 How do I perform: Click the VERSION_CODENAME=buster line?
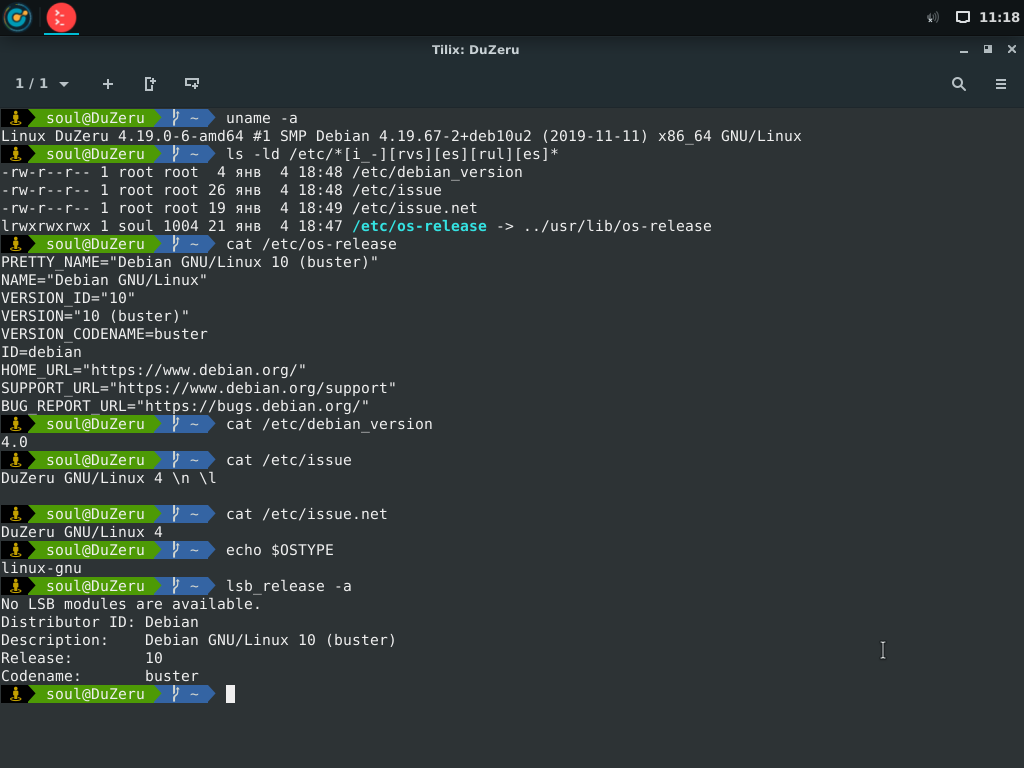(104, 334)
